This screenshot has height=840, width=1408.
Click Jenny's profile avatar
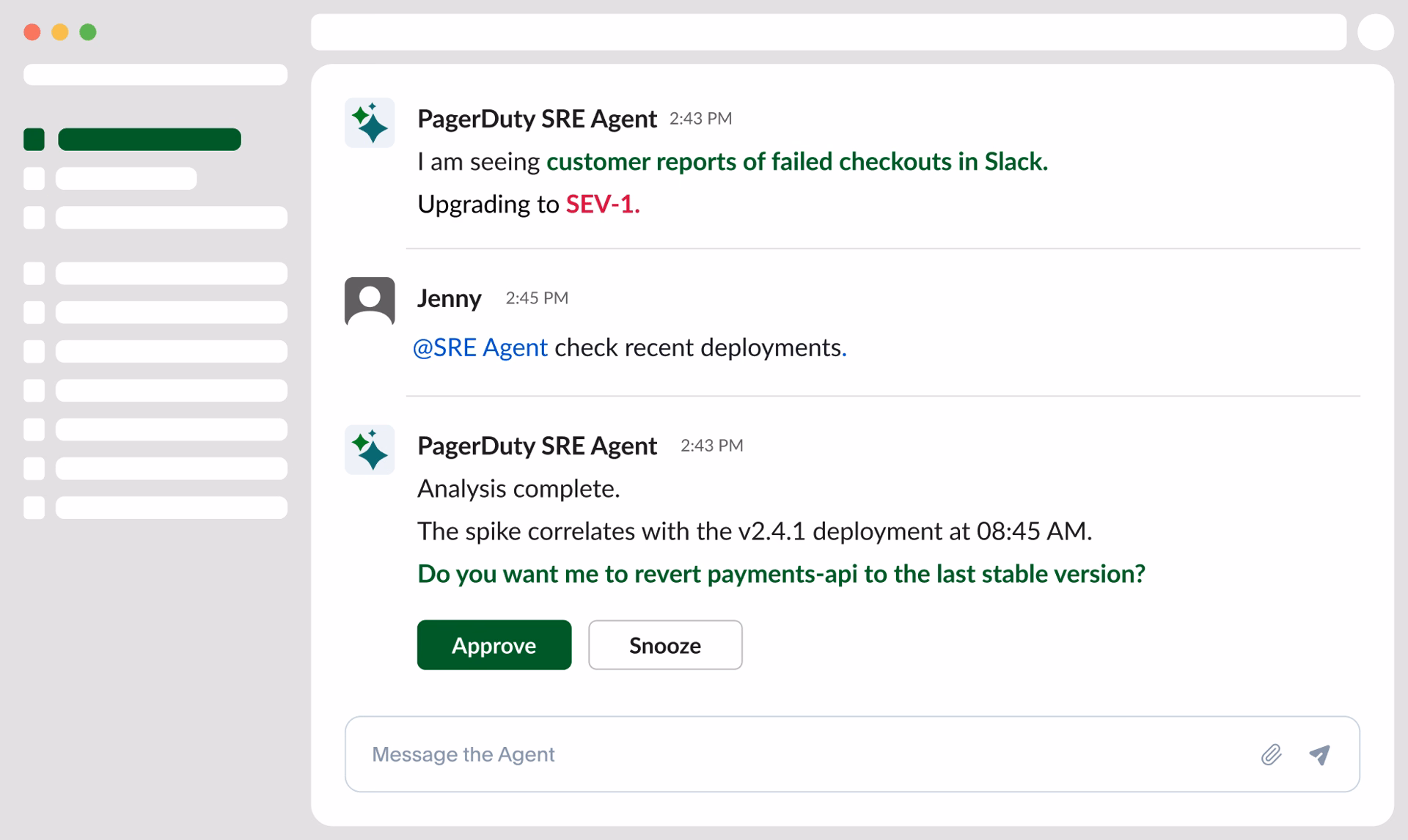click(x=370, y=301)
